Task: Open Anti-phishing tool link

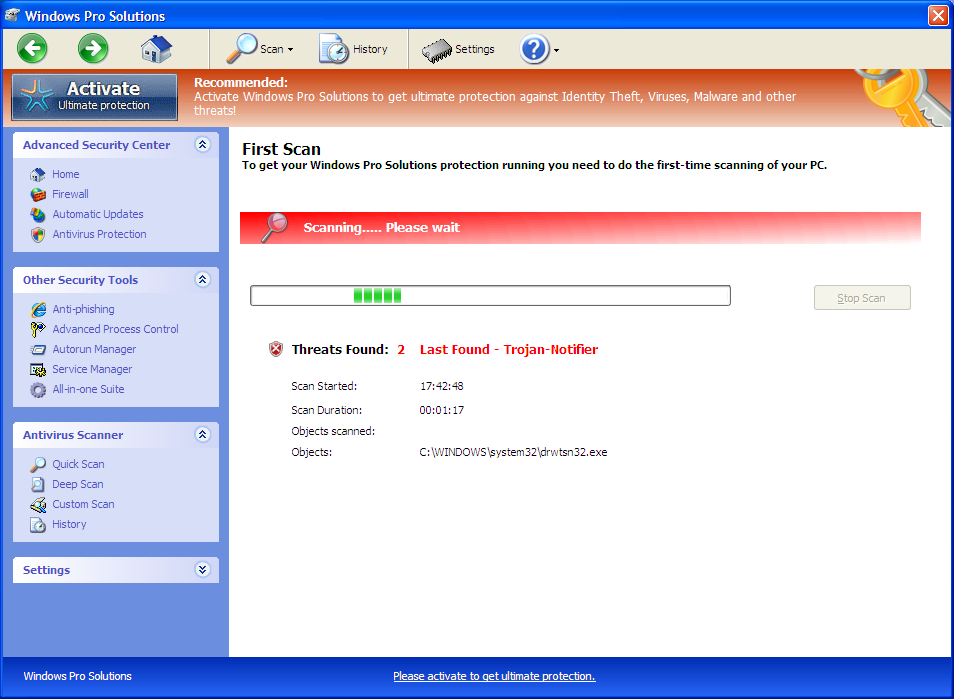Action: (x=83, y=309)
